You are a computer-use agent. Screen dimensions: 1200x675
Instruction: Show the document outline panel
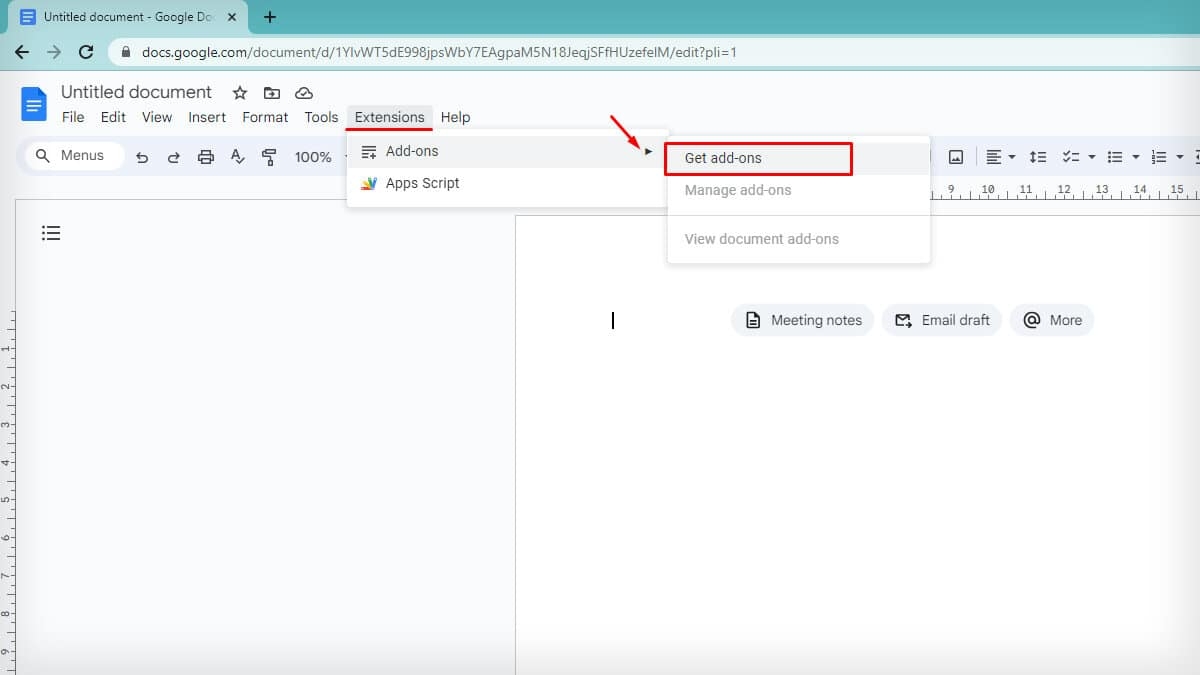pyautogui.click(x=51, y=233)
